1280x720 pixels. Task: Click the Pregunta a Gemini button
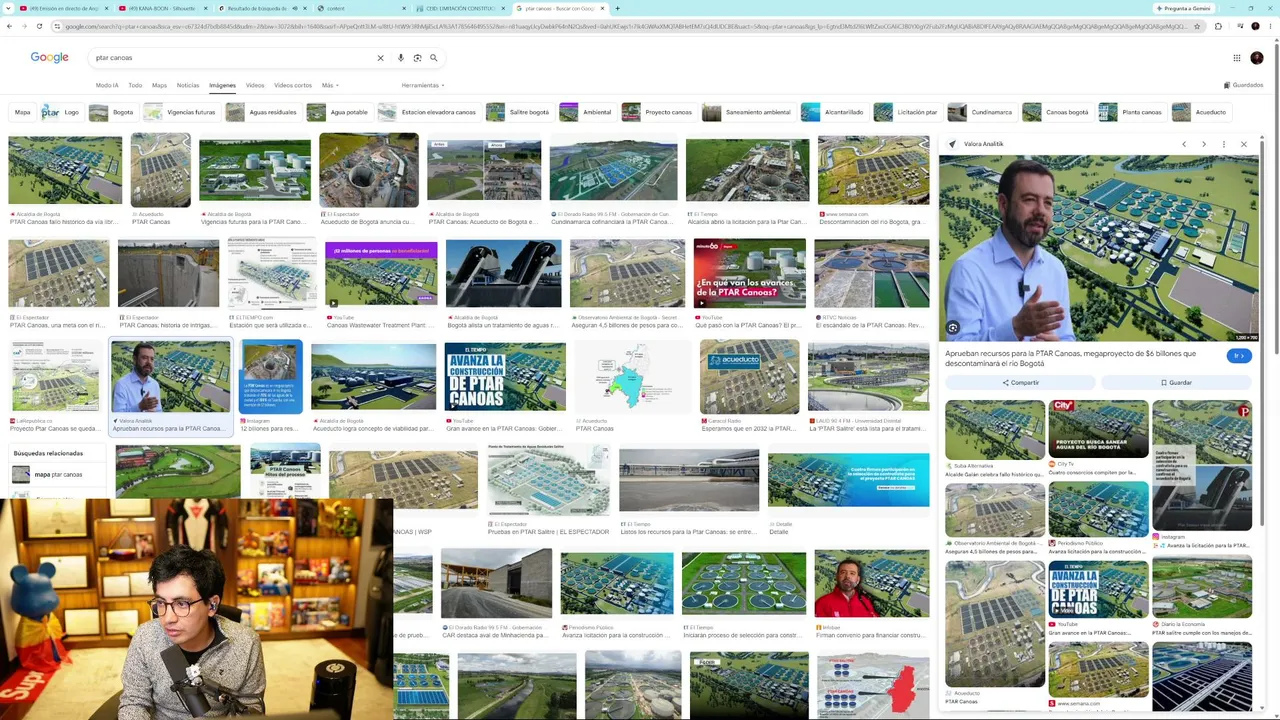tap(1185, 8)
